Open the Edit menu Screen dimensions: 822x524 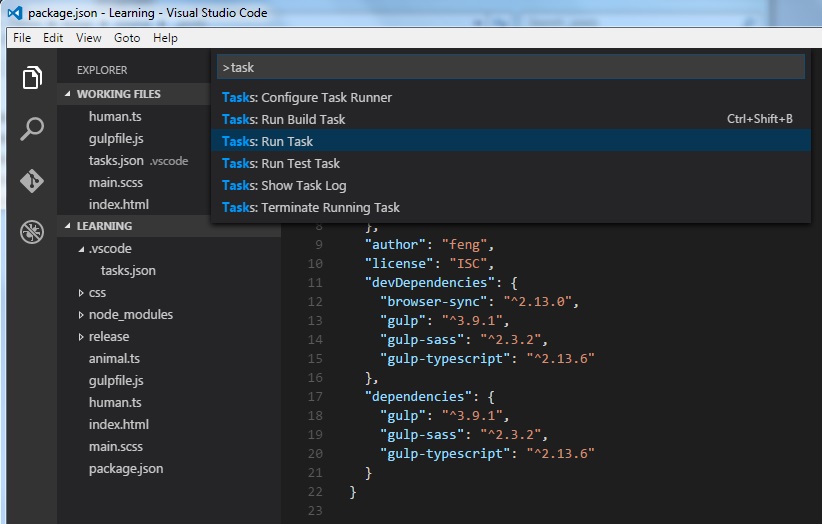tap(53, 38)
